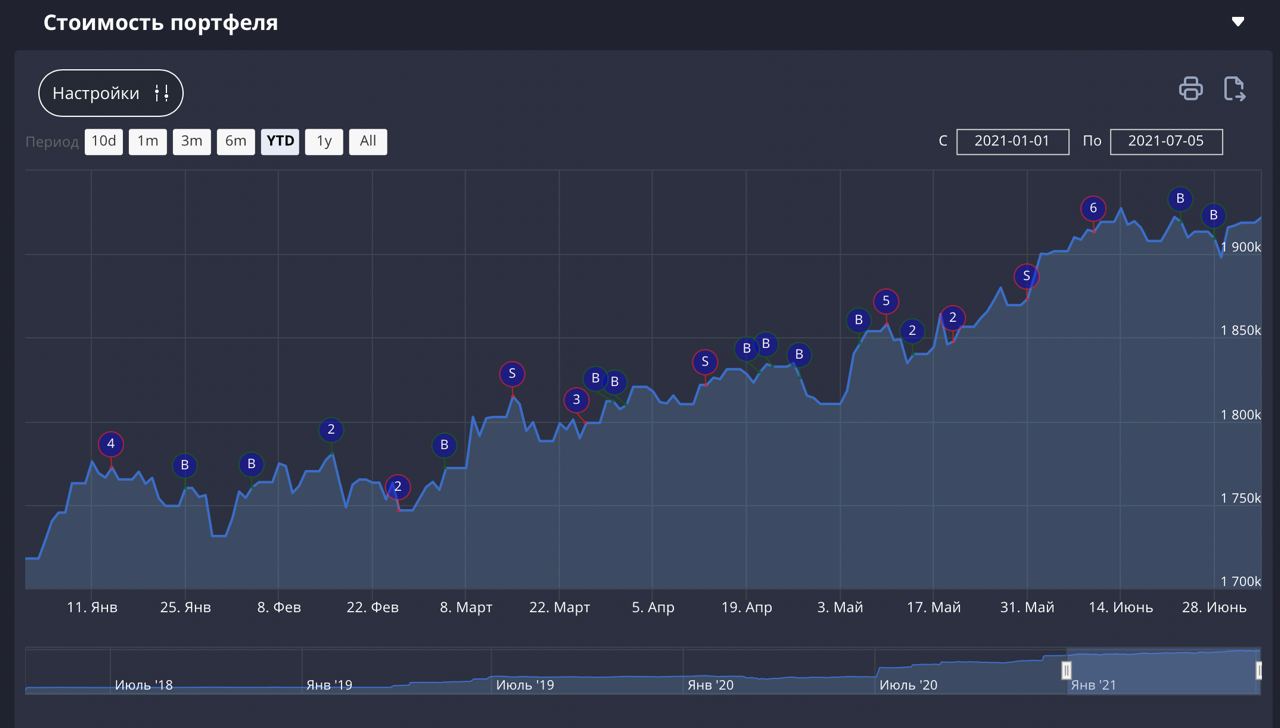Switch period to 6m
This screenshot has height=728, width=1280.
click(x=235, y=141)
